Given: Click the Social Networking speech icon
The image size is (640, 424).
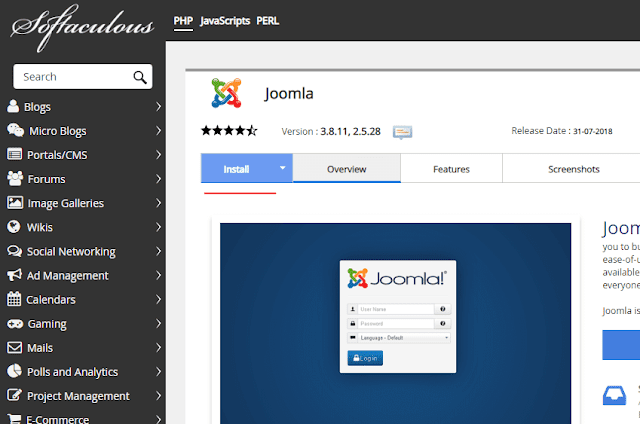Looking at the screenshot, I should point(15,251).
